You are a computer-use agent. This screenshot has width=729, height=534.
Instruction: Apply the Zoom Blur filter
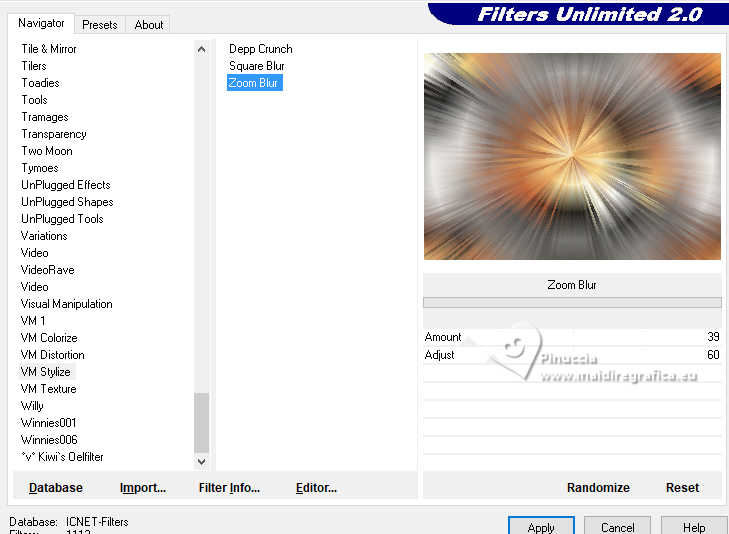tap(541, 527)
